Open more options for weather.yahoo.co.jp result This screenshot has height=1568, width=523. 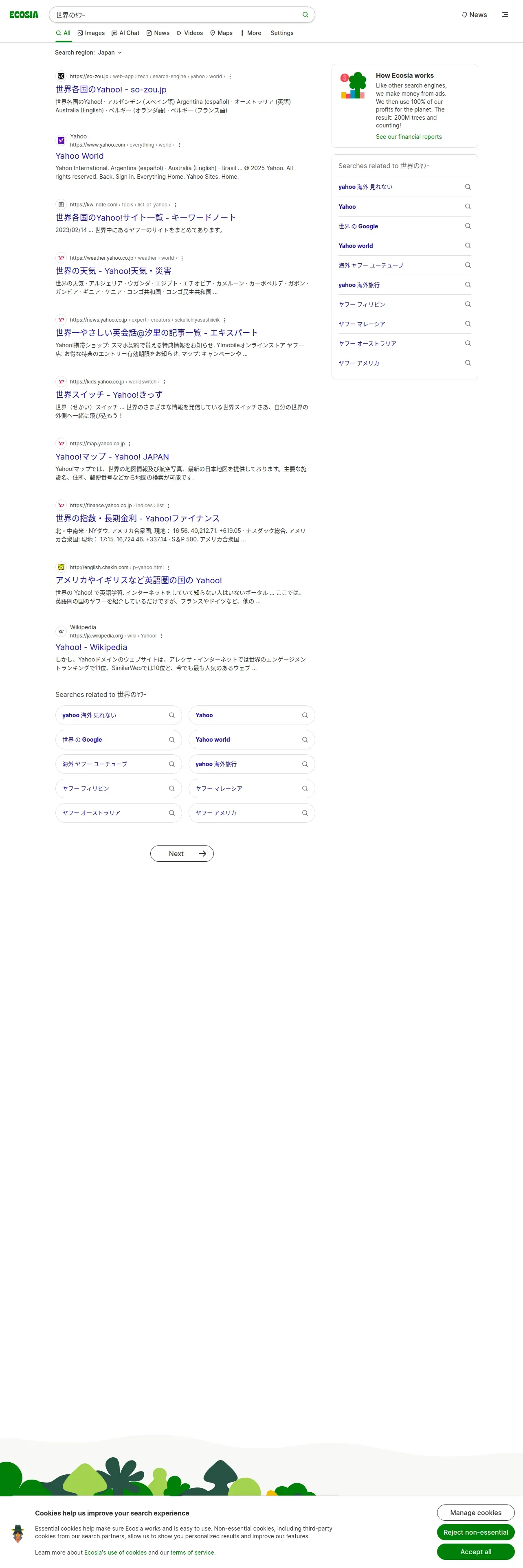(182, 258)
